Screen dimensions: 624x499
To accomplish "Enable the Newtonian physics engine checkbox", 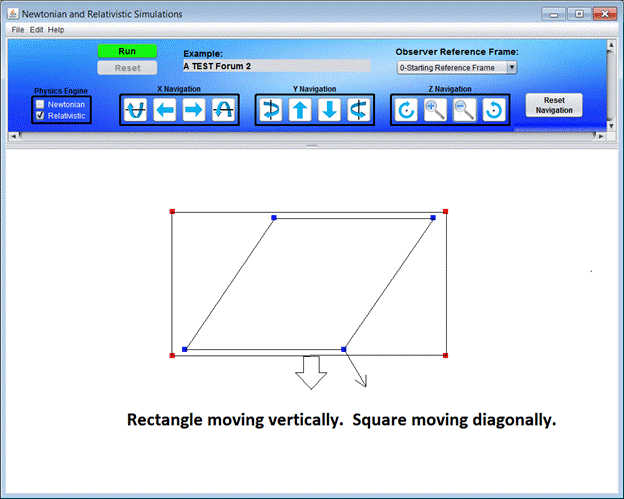I will [40, 104].
